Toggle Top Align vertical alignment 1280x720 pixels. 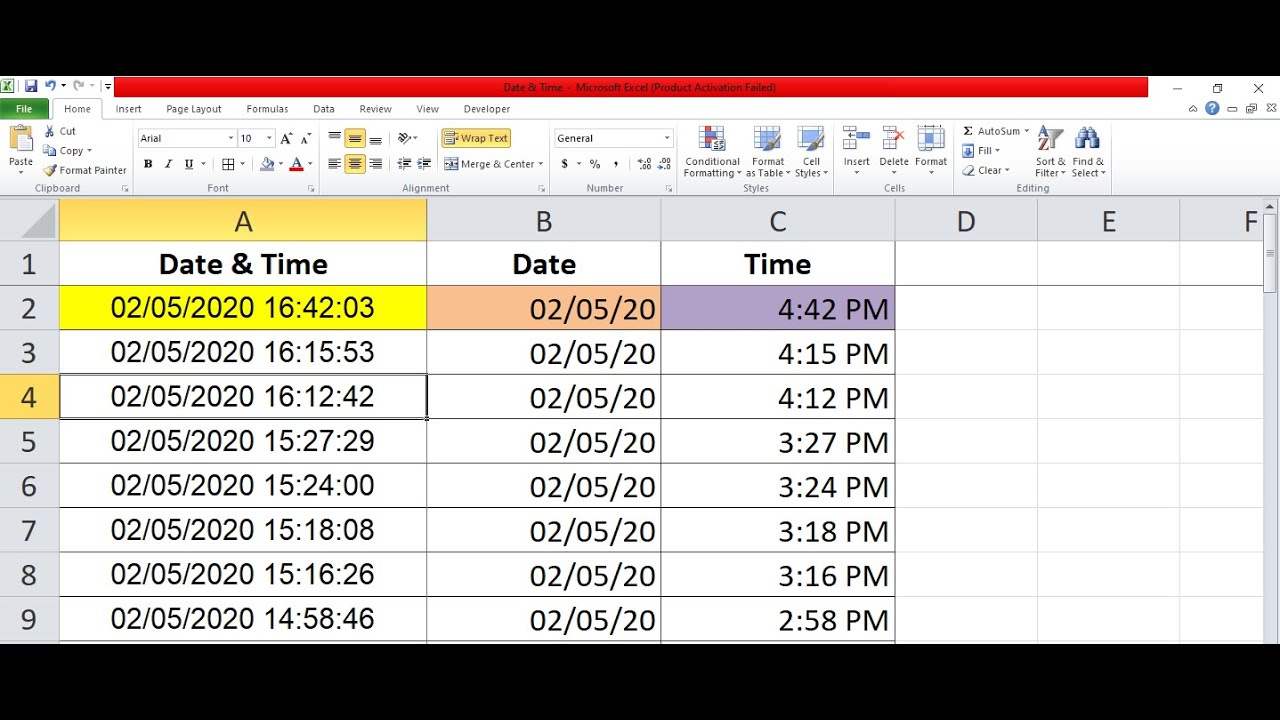(335, 138)
